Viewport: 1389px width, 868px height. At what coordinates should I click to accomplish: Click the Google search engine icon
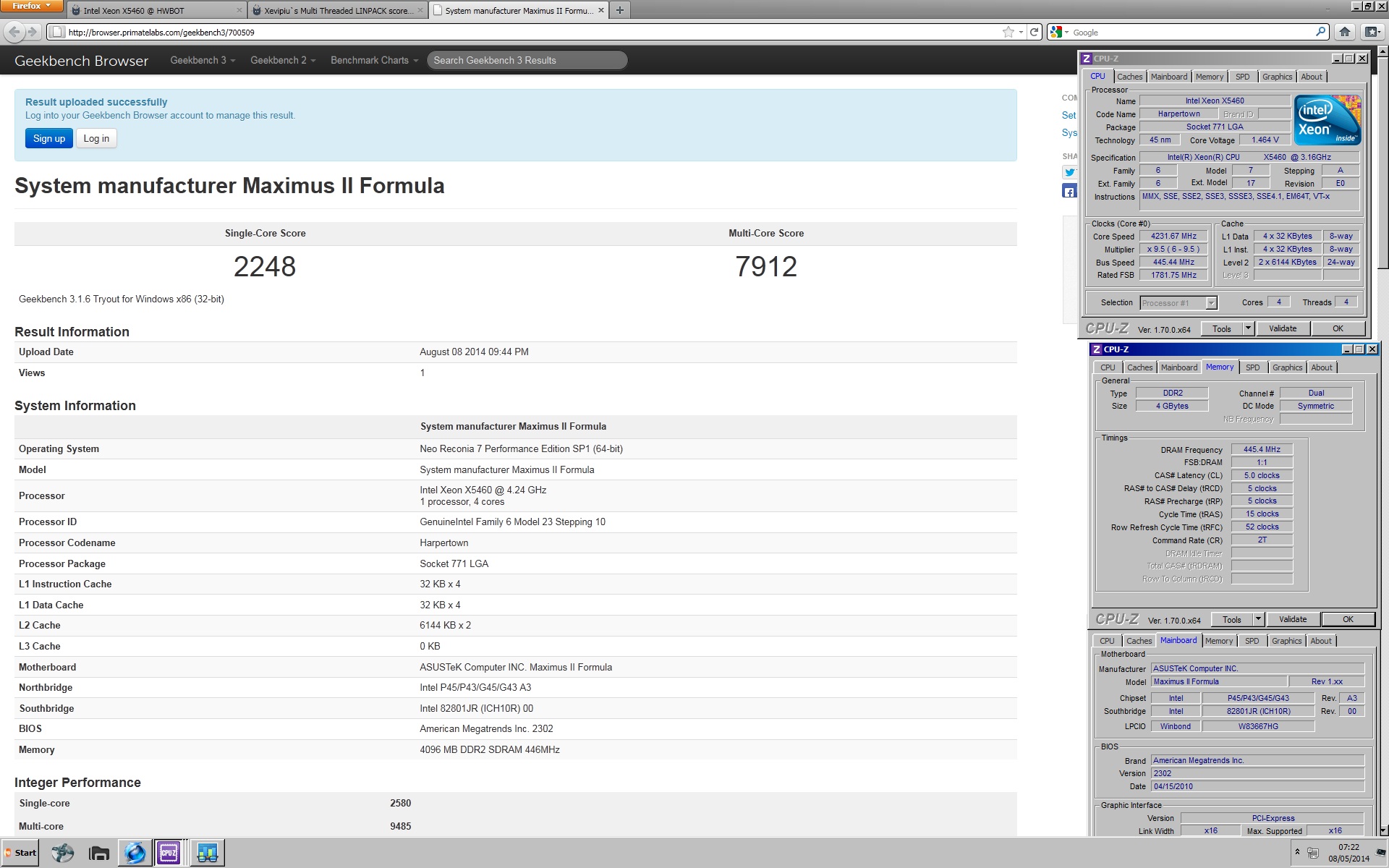click(x=1056, y=32)
